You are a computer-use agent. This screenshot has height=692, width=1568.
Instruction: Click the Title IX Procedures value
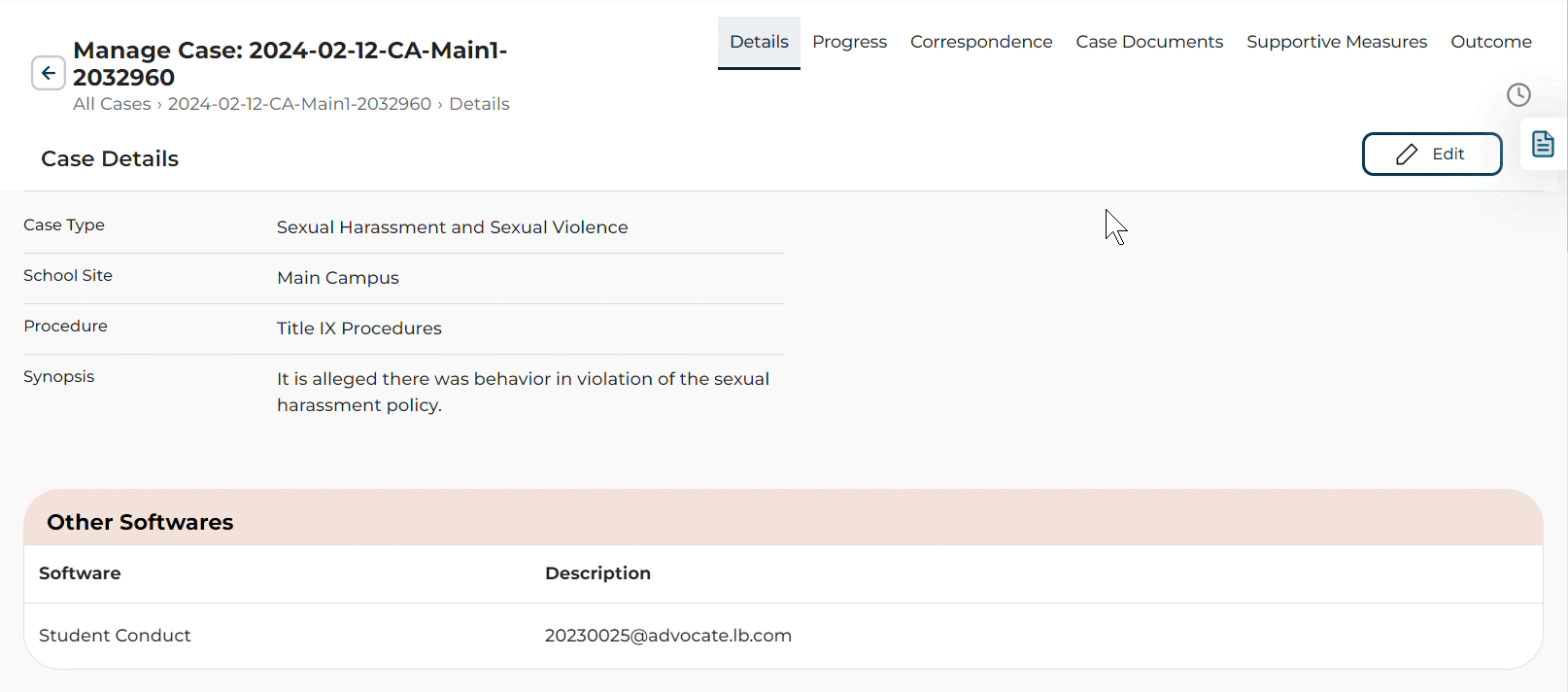point(358,329)
